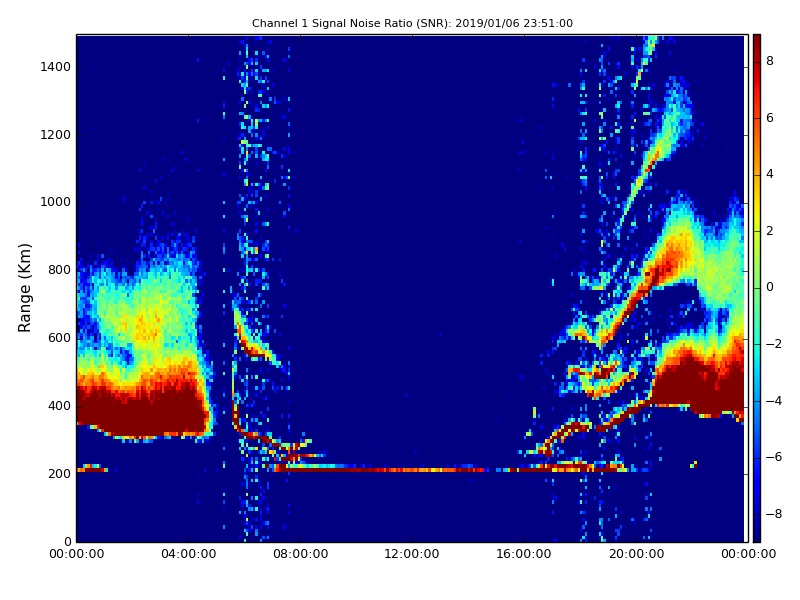The height and width of the screenshot is (600, 800).
Task: Click the 600 tick label on range axis
Action: [59, 338]
